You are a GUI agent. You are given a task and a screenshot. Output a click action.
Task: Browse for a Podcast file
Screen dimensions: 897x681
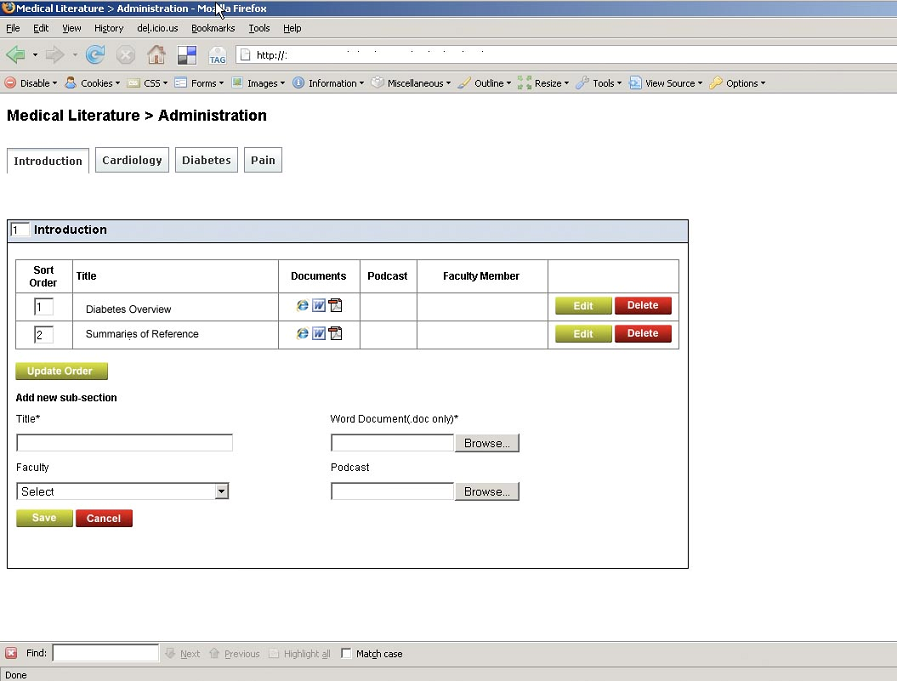(487, 492)
